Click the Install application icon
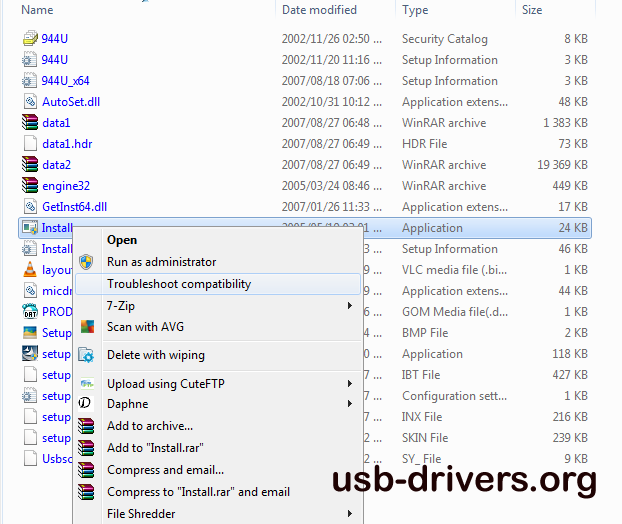622x524 pixels. coord(30,228)
